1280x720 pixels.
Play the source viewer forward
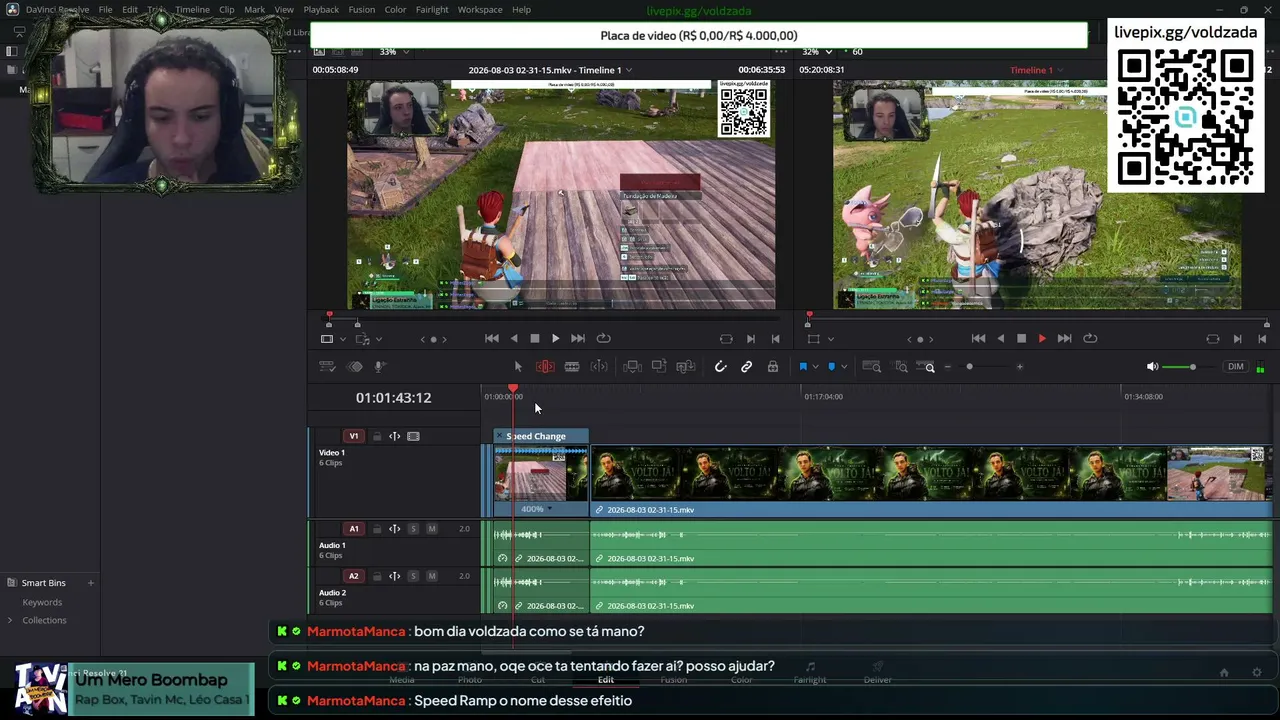point(556,339)
